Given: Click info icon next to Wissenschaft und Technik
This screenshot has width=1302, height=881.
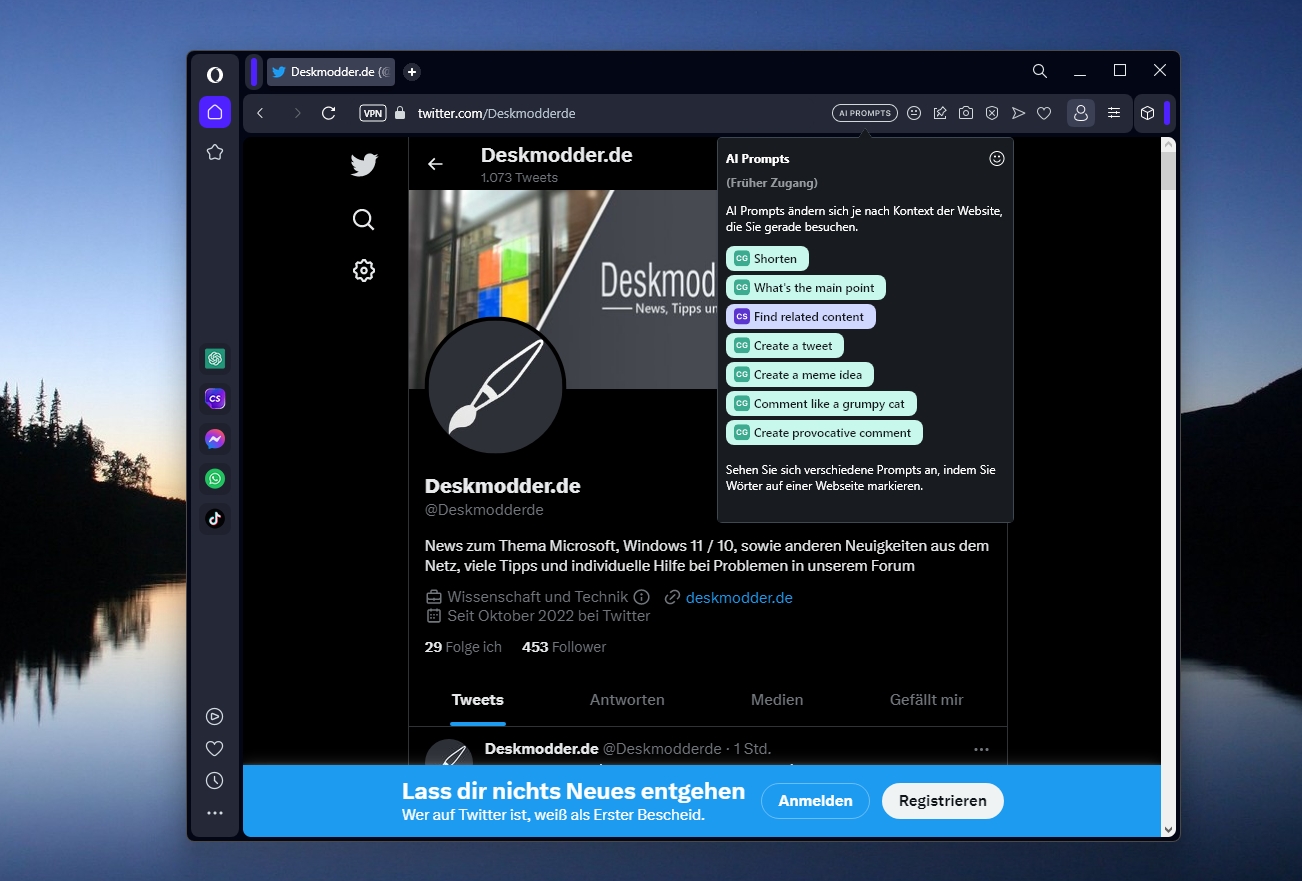Looking at the screenshot, I should [642, 597].
